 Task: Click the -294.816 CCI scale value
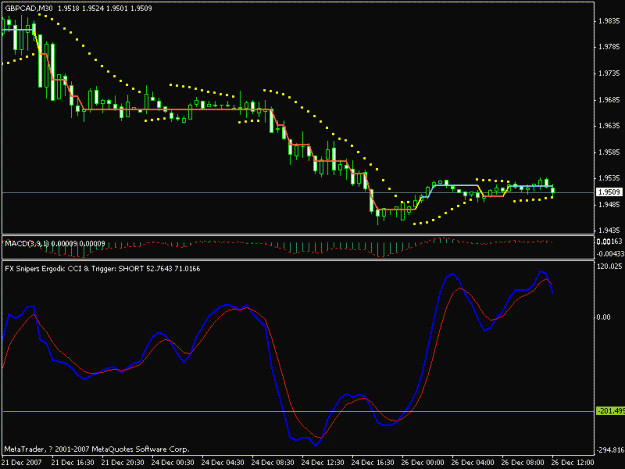click(x=610, y=450)
